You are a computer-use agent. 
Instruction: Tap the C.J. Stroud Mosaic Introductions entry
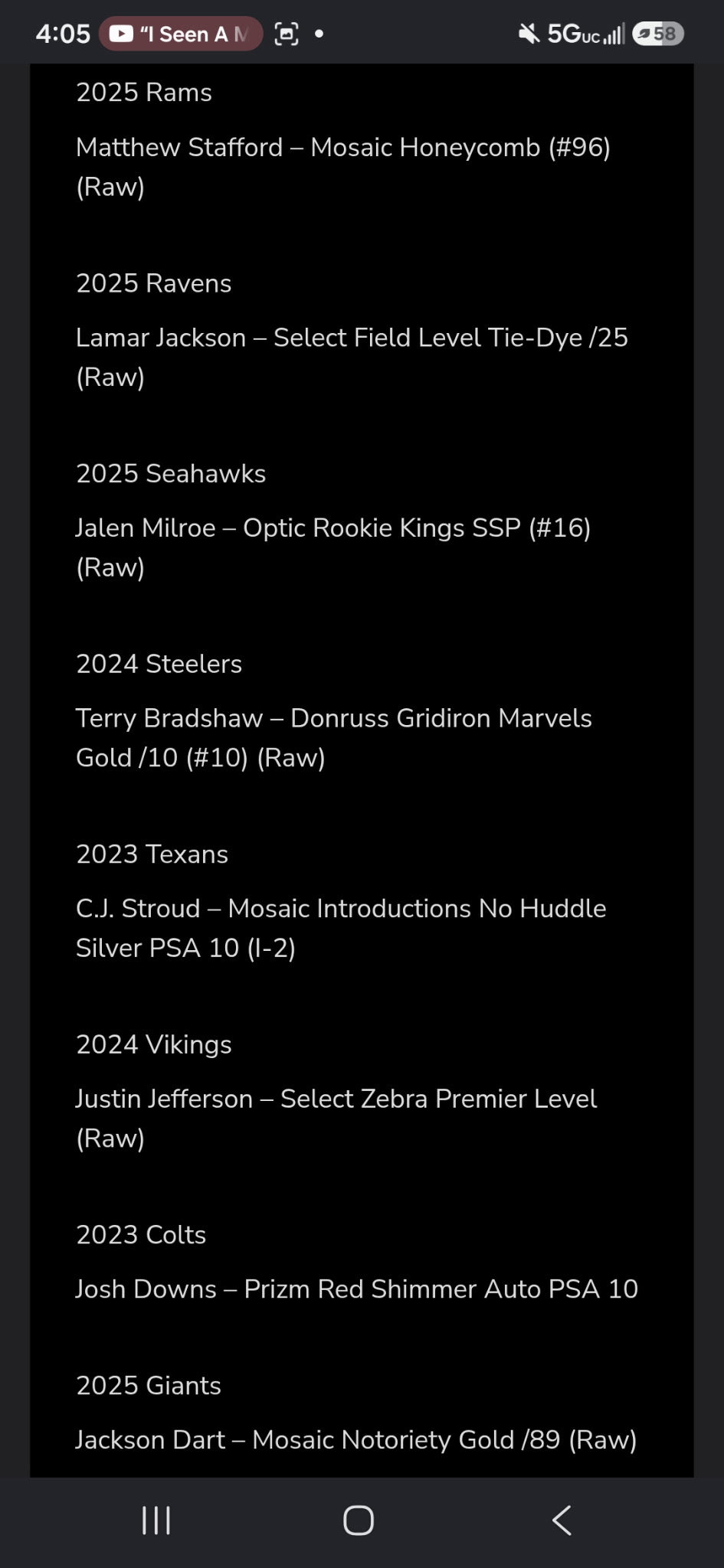(341, 928)
